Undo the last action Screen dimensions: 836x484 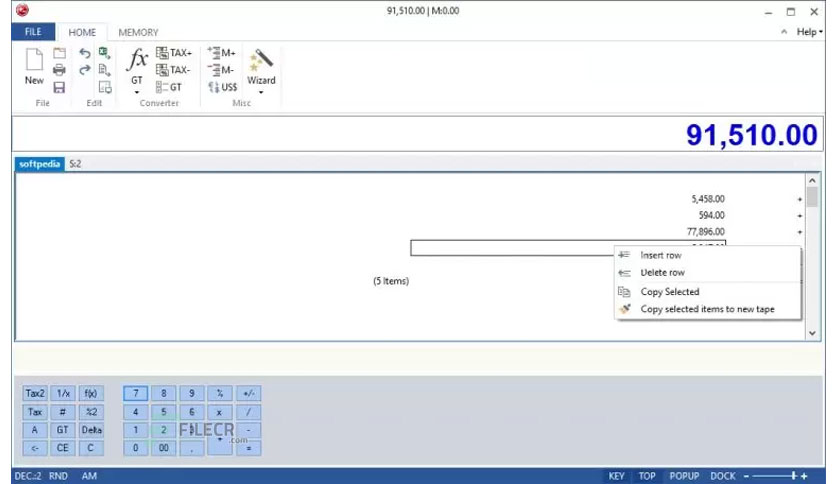[x=85, y=53]
